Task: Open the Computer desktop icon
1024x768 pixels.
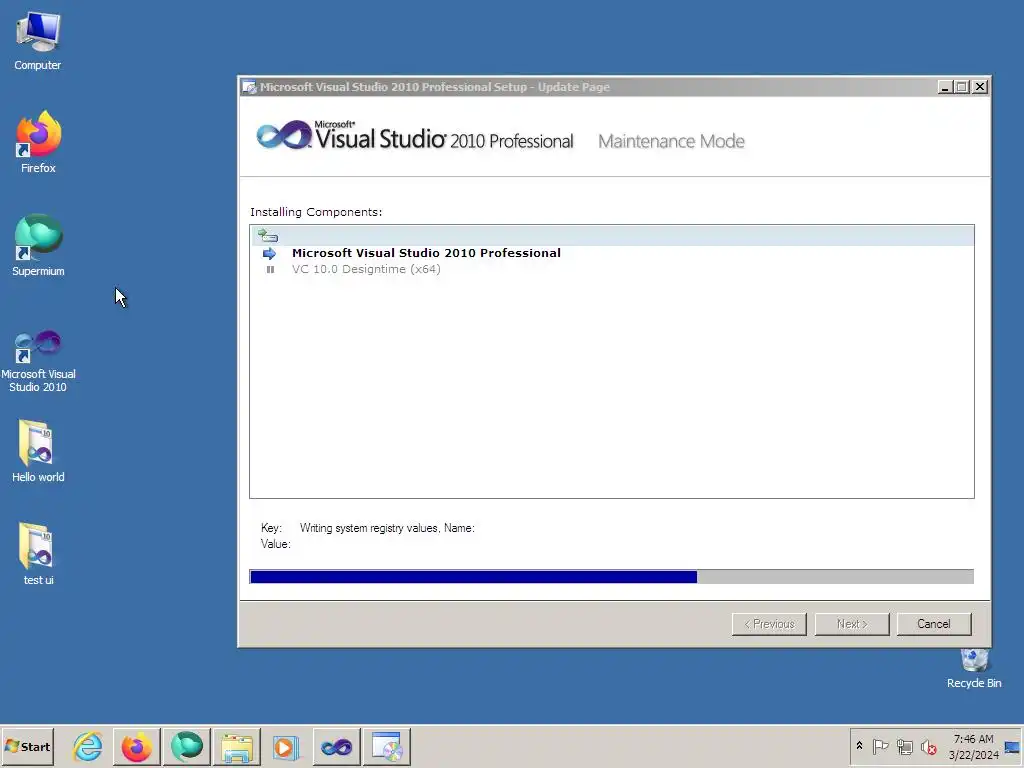Action: click(x=38, y=41)
